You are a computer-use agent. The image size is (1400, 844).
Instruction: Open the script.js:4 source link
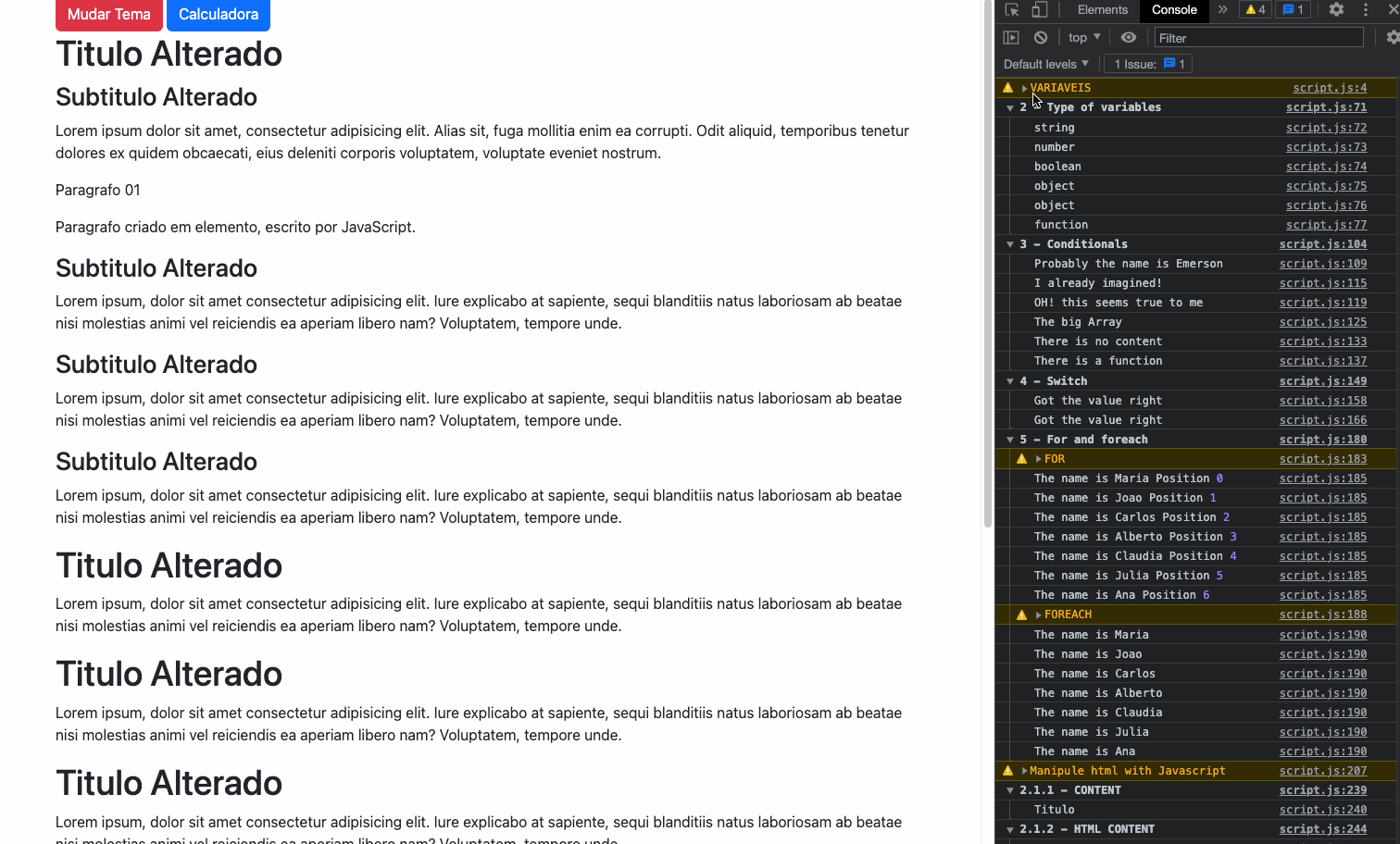(1330, 88)
